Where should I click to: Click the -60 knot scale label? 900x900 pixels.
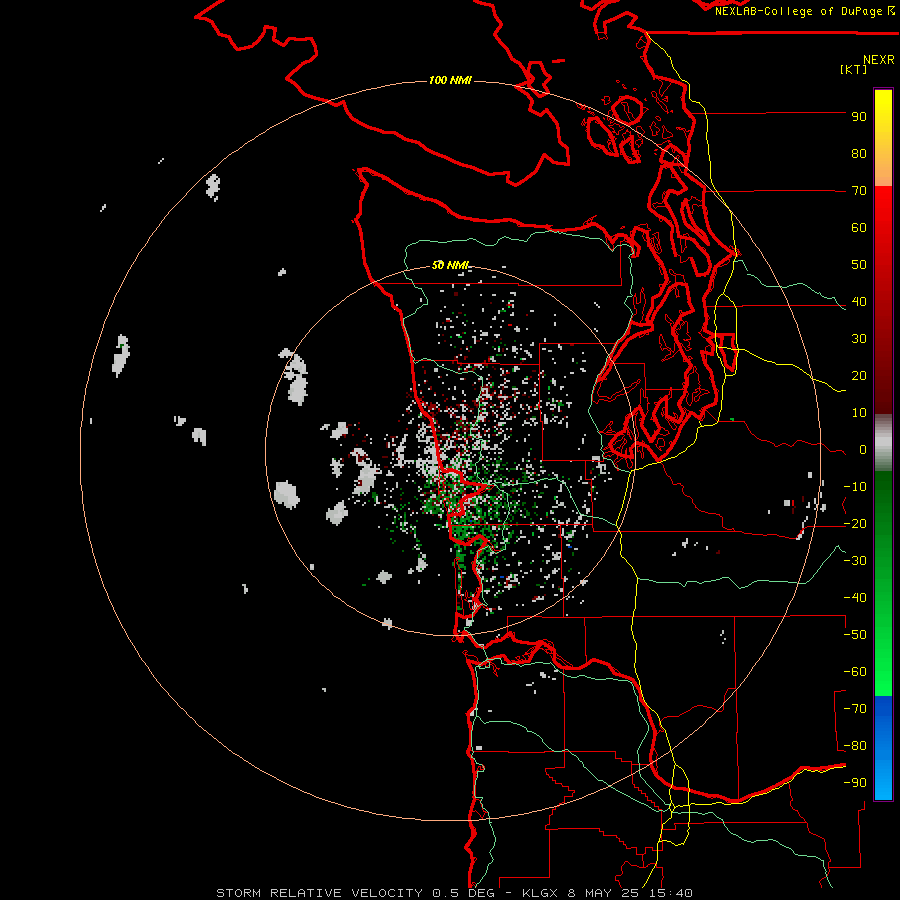[855, 672]
